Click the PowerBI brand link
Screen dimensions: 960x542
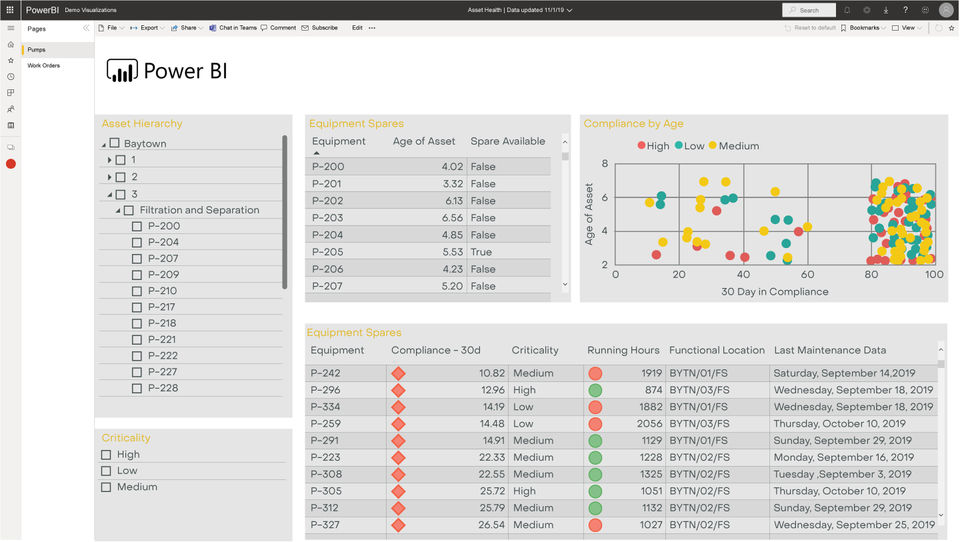coord(42,10)
